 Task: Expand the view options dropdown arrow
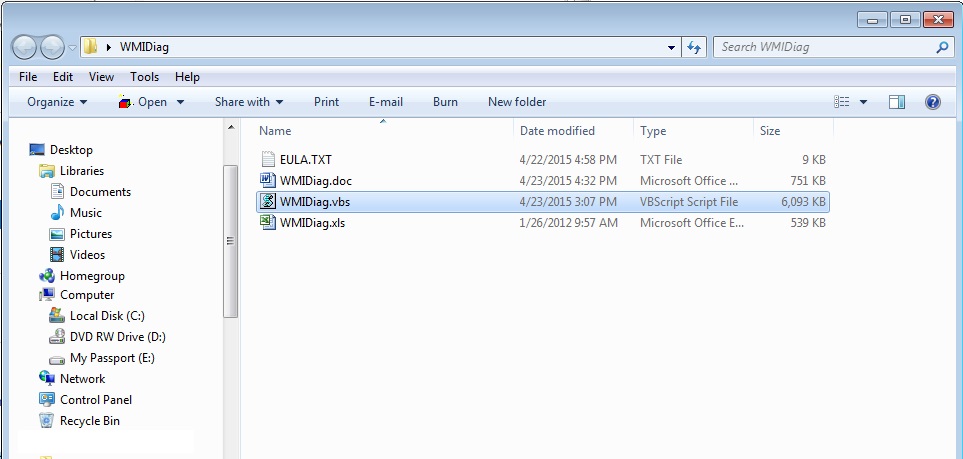coord(863,103)
